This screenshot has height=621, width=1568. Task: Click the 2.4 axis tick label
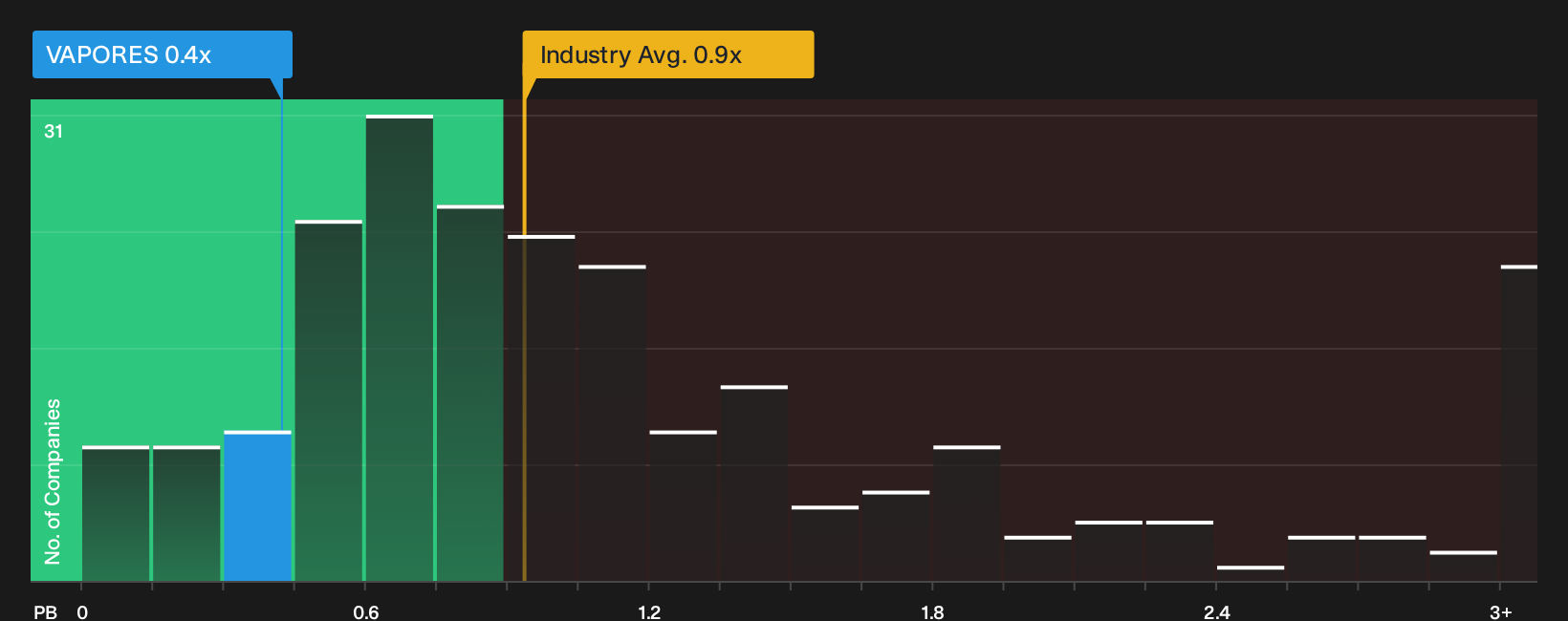1216,611
